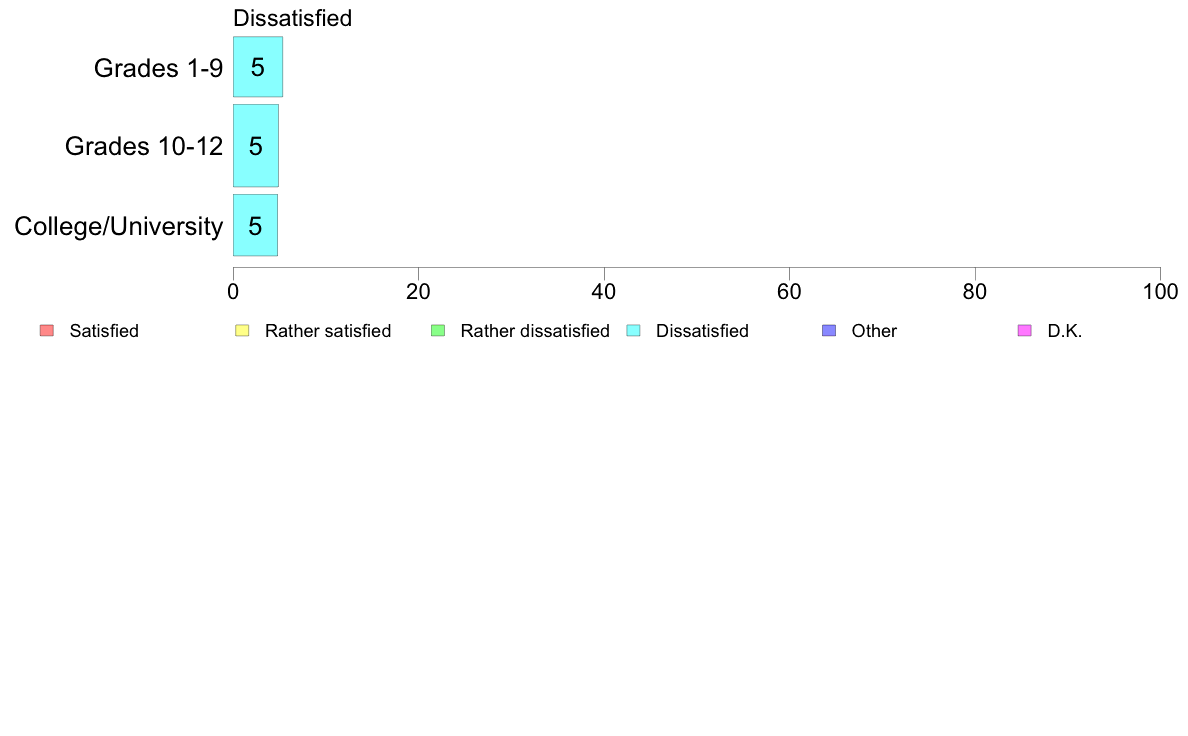The width and height of the screenshot is (1188, 736).
Task: Click the College/University row label
Action: click(119, 226)
